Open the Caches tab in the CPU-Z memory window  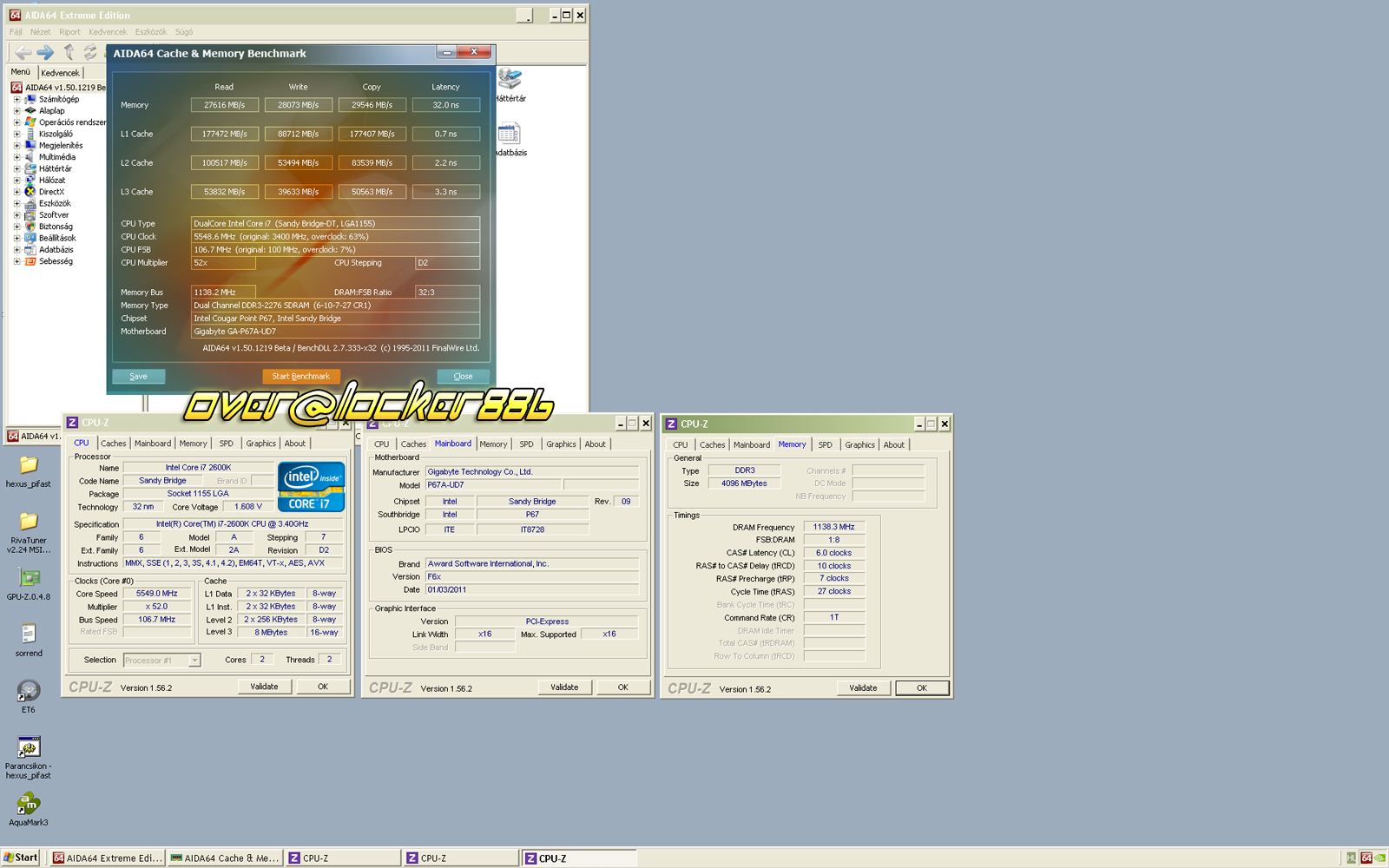712,445
